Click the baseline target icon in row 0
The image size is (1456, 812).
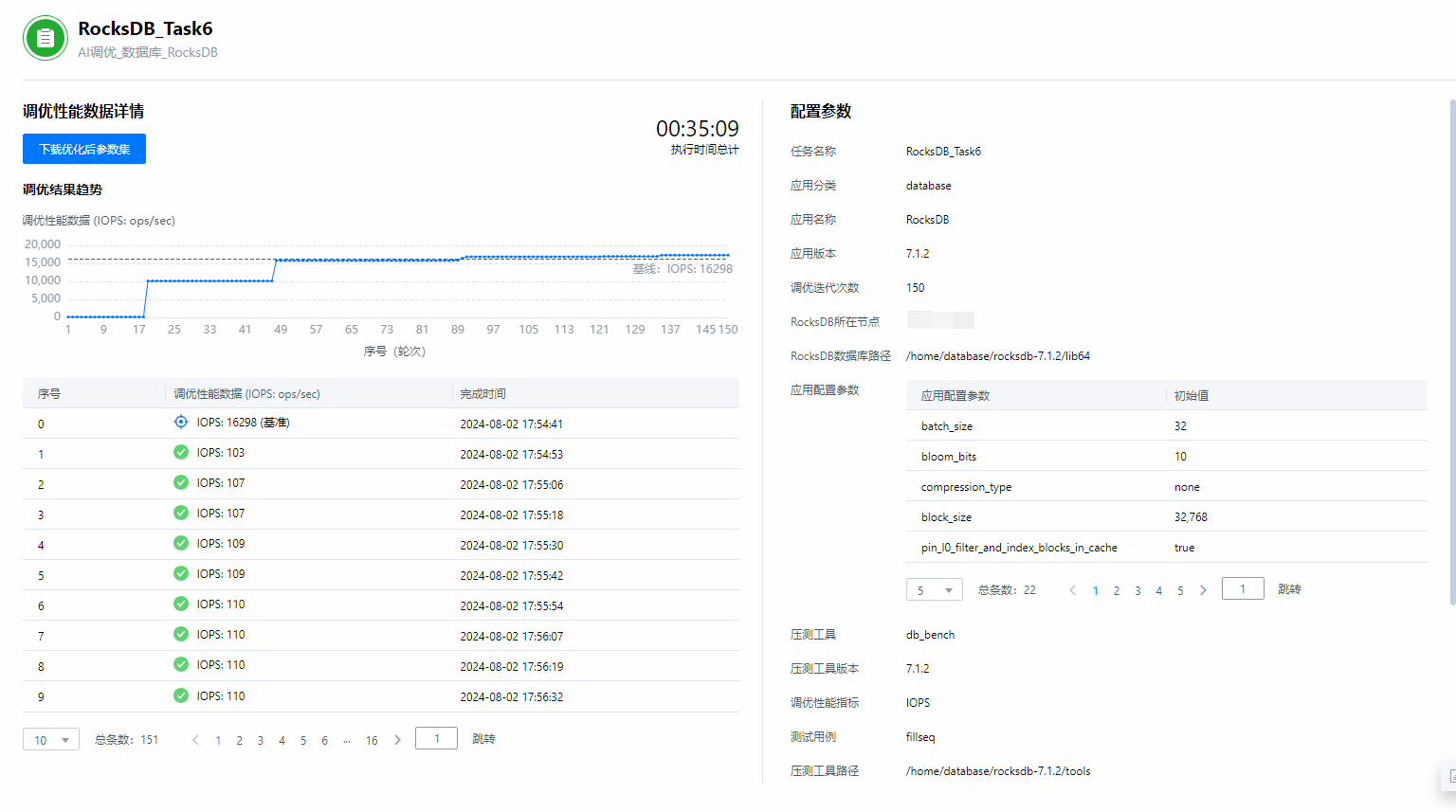[x=181, y=423]
